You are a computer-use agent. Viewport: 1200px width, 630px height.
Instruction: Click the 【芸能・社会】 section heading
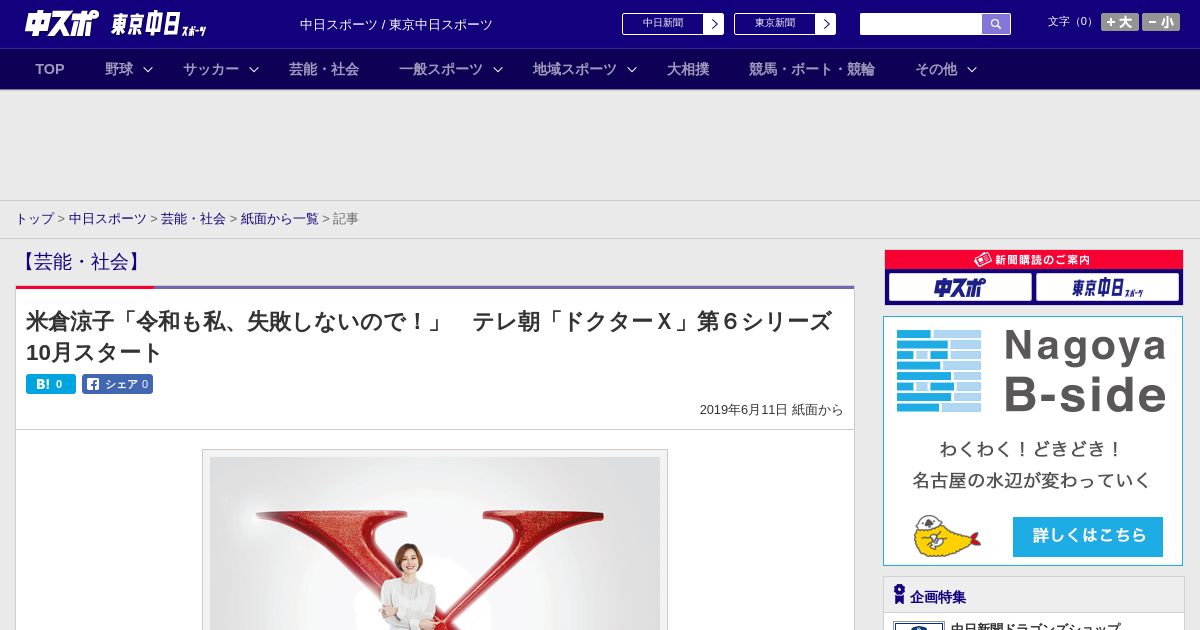tap(81, 262)
